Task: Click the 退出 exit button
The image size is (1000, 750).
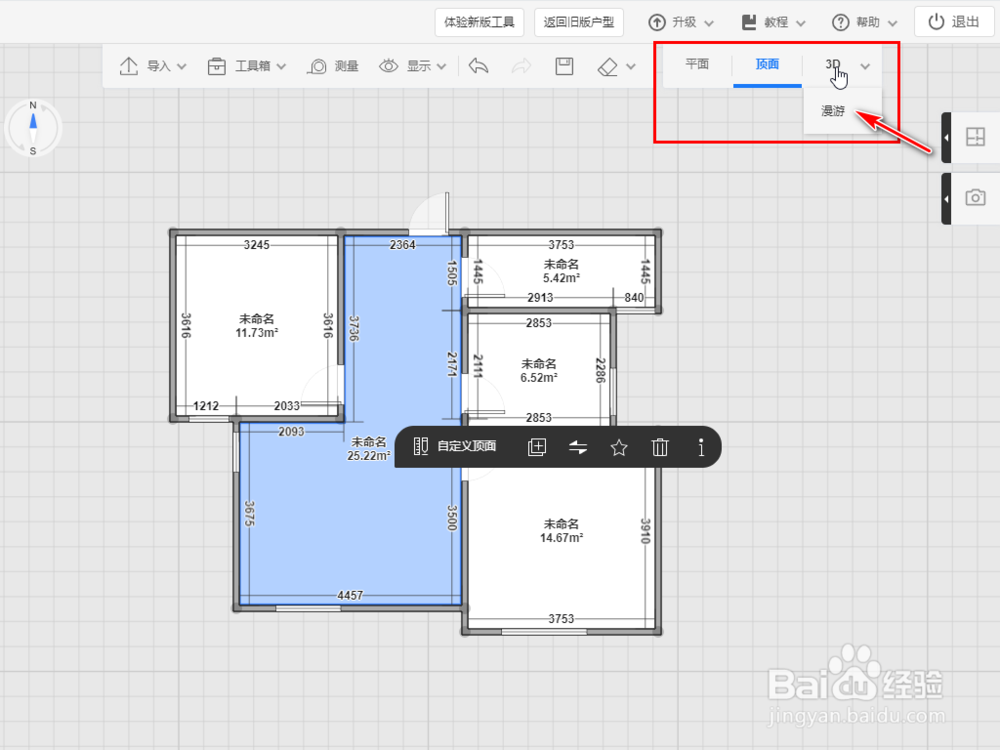Action: tap(954, 22)
